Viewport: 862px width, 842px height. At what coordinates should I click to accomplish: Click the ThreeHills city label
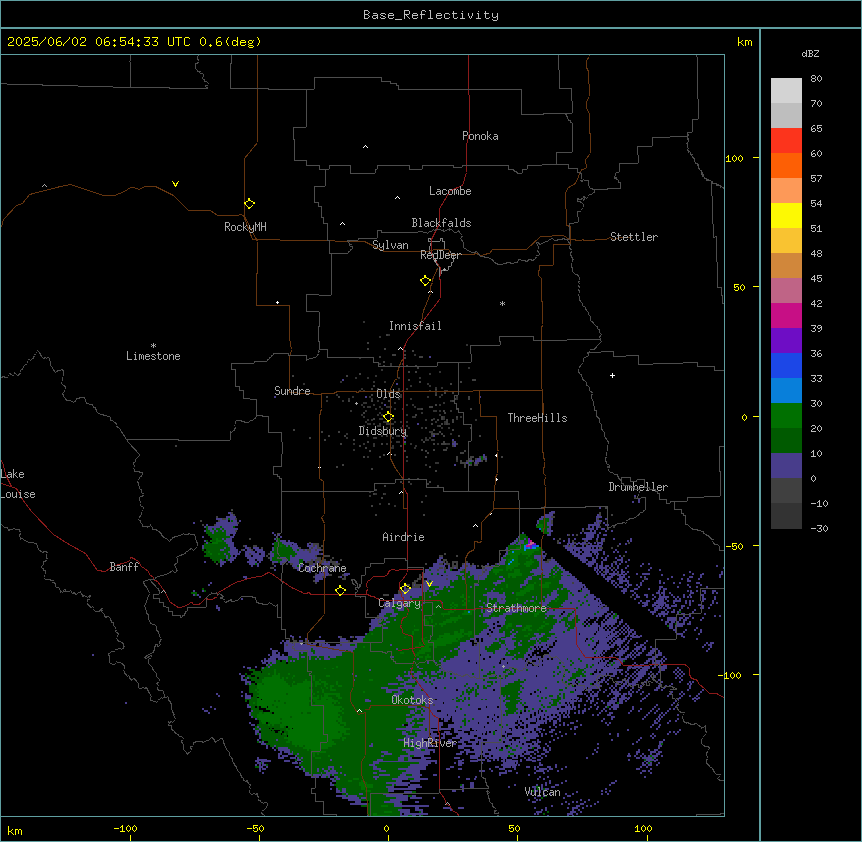(x=537, y=418)
